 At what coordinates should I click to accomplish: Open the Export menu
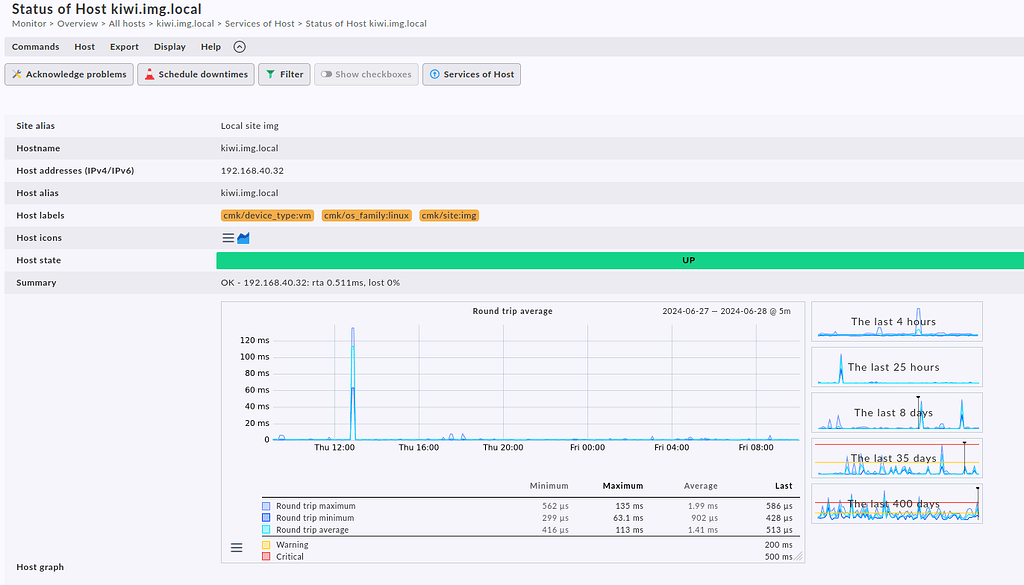point(124,47)
